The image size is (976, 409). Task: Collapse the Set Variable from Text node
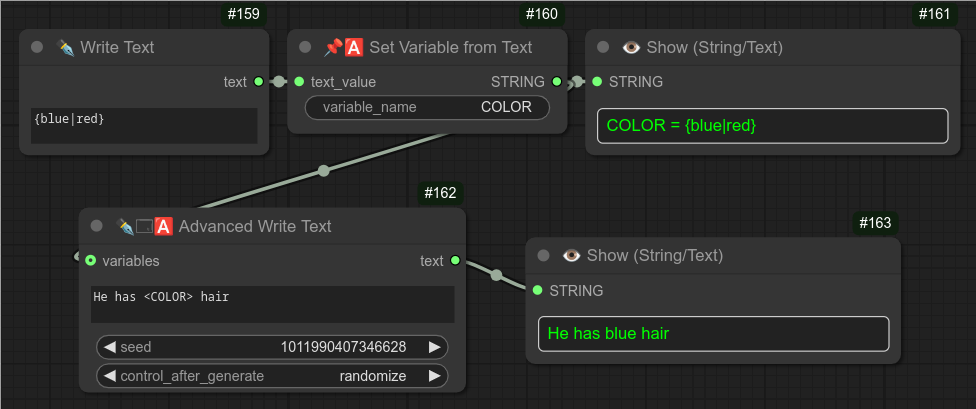305,47
